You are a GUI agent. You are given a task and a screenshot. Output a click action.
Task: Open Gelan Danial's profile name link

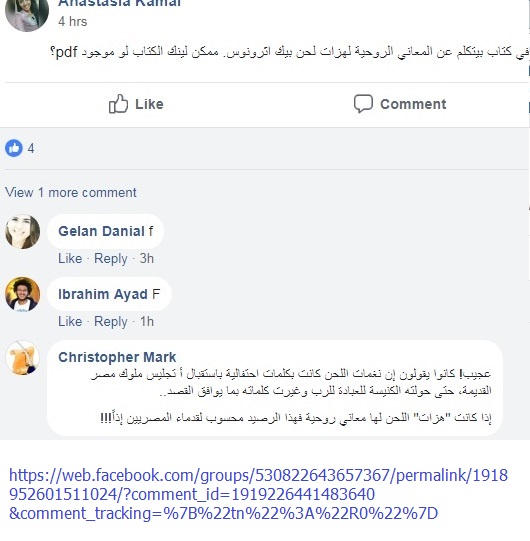point(101,231)
